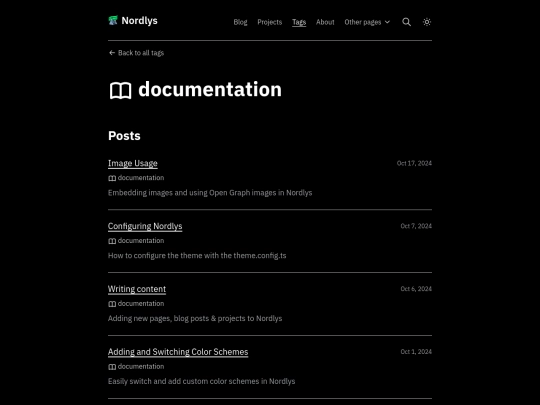
Task: Open Adding and Switching Color Schemes post
Action: coord(178,352)
